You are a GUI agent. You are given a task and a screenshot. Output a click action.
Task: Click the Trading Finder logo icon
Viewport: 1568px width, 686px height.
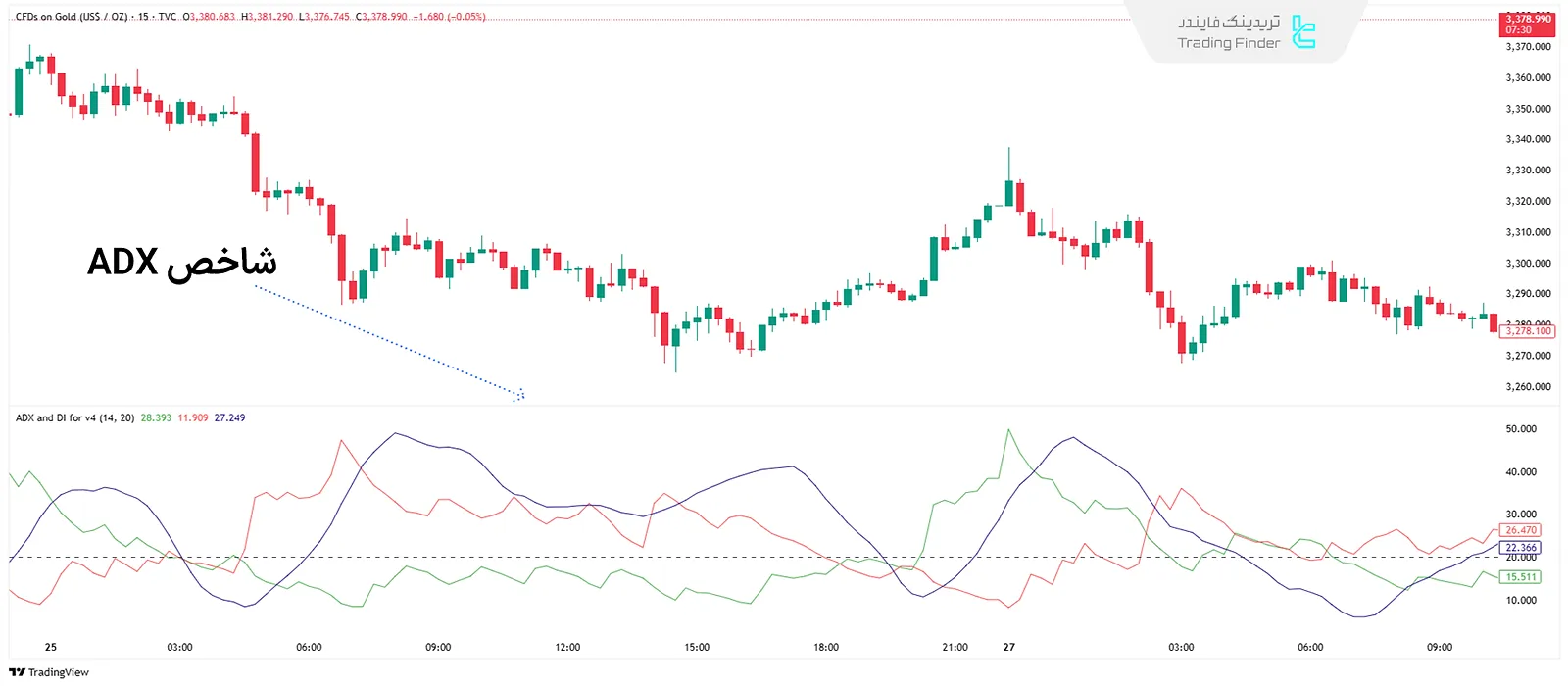click(x=1302, y=32)
